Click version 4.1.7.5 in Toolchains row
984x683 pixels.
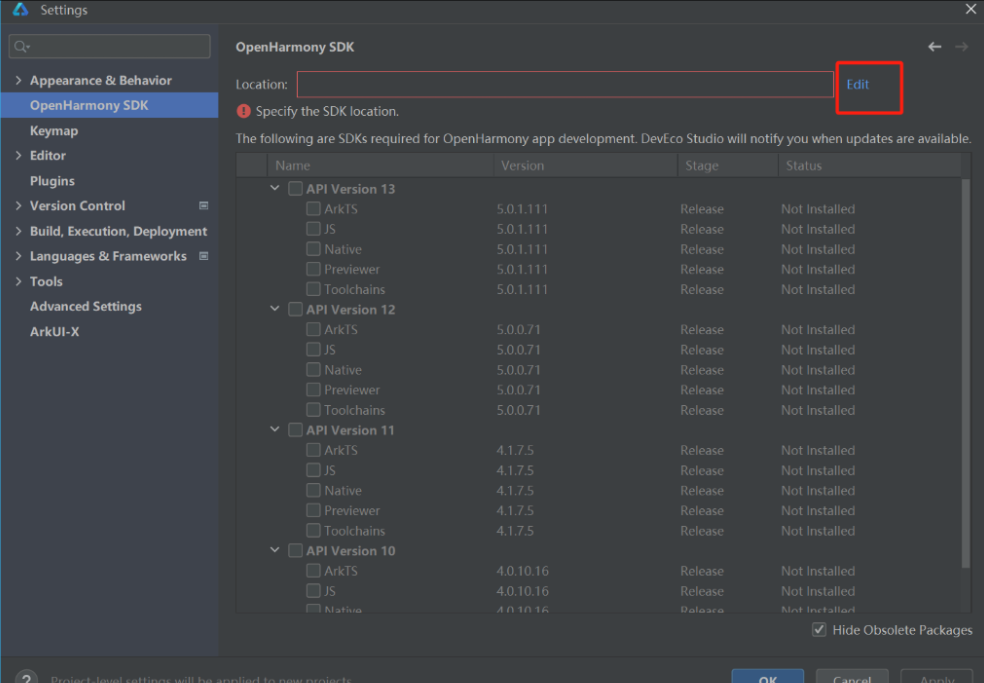click(515, 530)
